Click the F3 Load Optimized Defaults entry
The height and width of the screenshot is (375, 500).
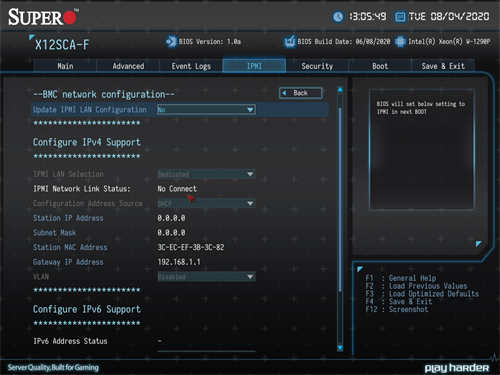pos(422,294)
